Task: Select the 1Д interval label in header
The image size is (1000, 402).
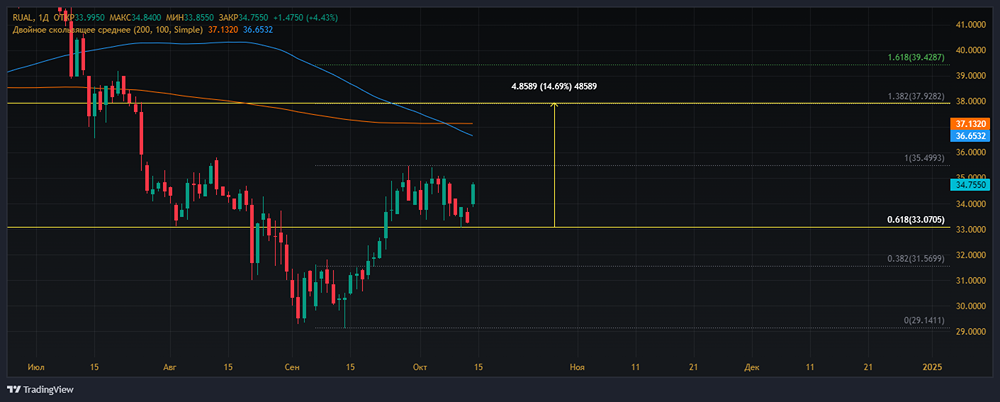Action: 43,18
